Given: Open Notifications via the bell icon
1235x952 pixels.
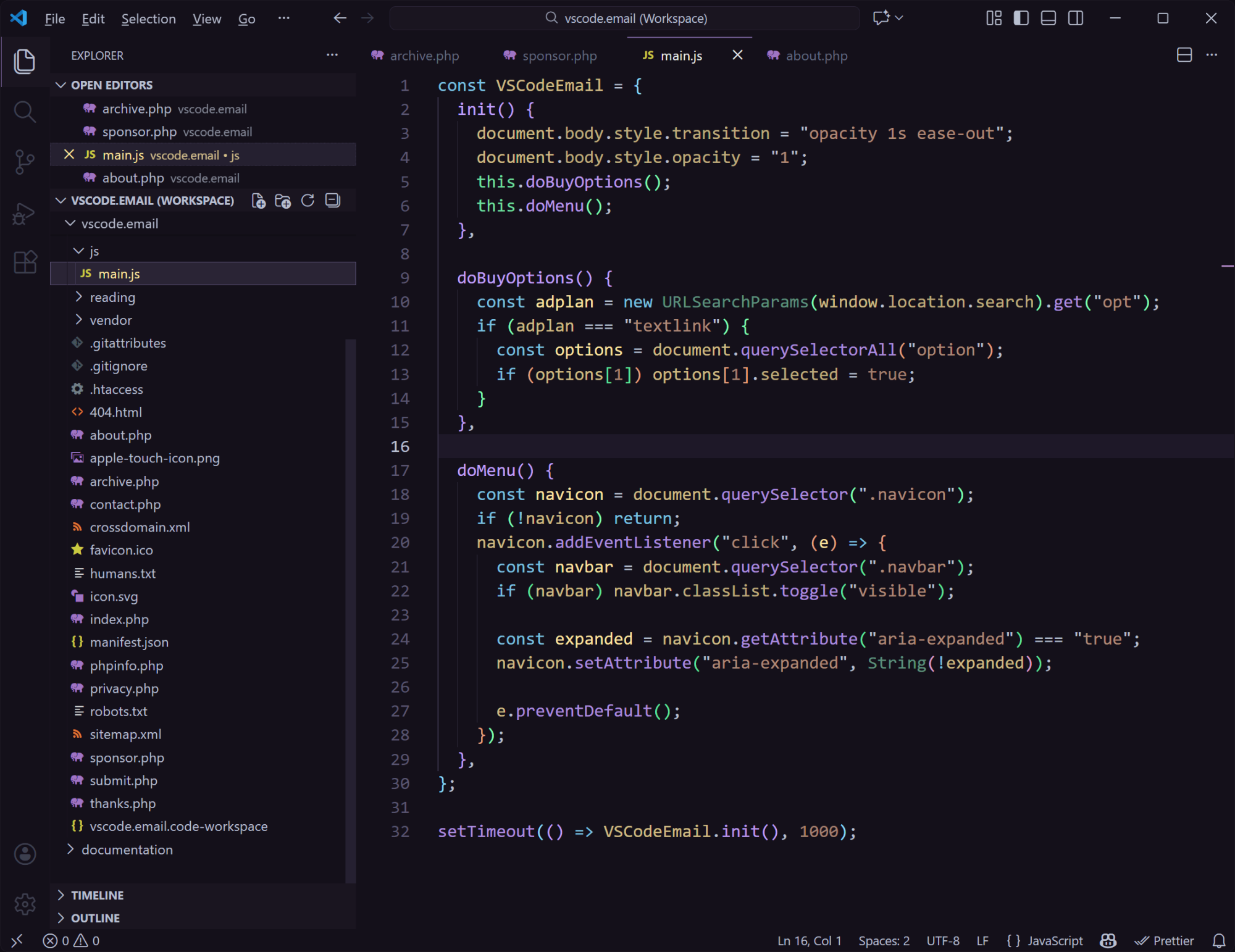Looking at the screenshot, I should point(1220,940).
